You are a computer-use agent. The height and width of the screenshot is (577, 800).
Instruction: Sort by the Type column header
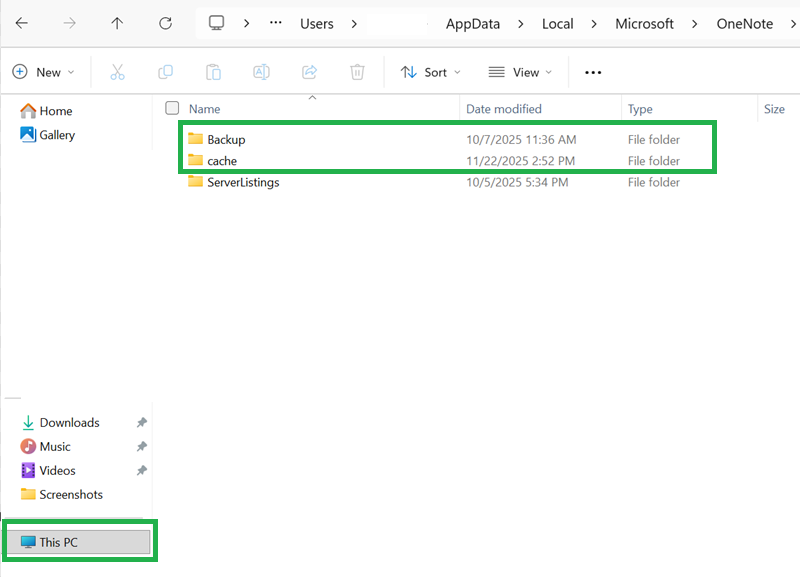[640, 109]
